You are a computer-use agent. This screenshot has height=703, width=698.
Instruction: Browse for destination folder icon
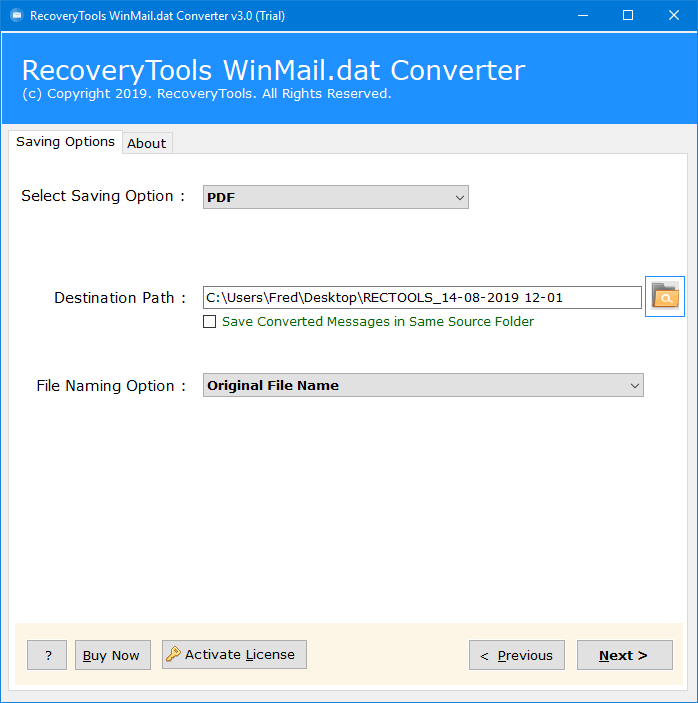pos(664,296)
